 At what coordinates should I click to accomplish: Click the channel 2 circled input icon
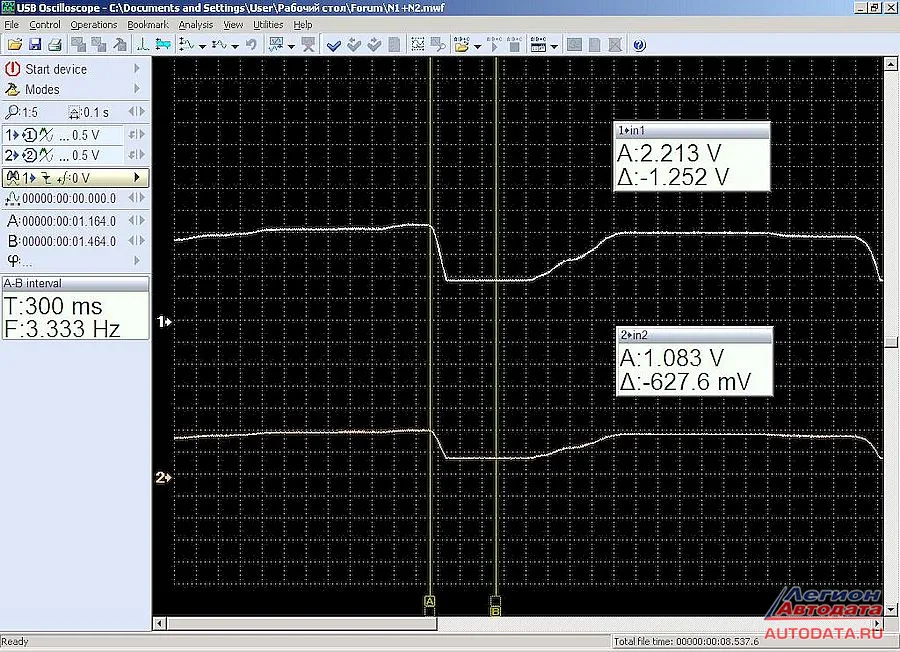pyautogui.click(x=29, y=155)
